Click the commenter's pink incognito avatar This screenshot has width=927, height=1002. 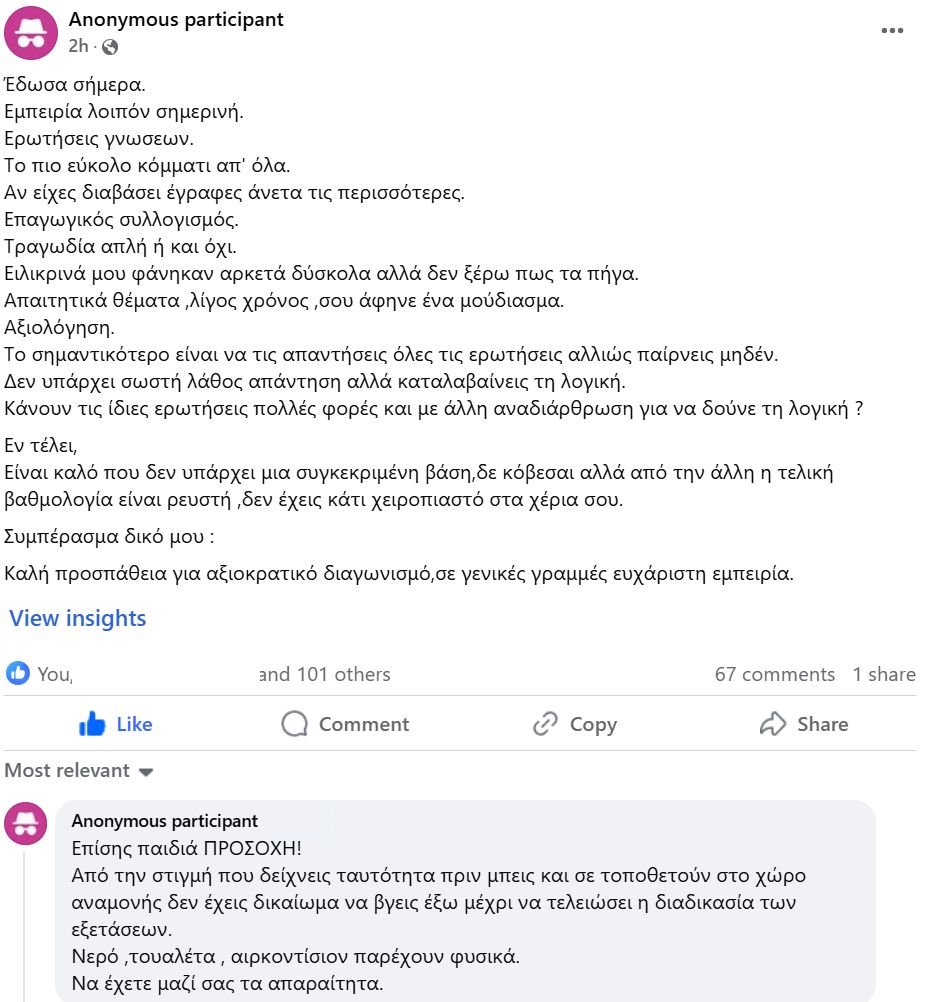26,823
